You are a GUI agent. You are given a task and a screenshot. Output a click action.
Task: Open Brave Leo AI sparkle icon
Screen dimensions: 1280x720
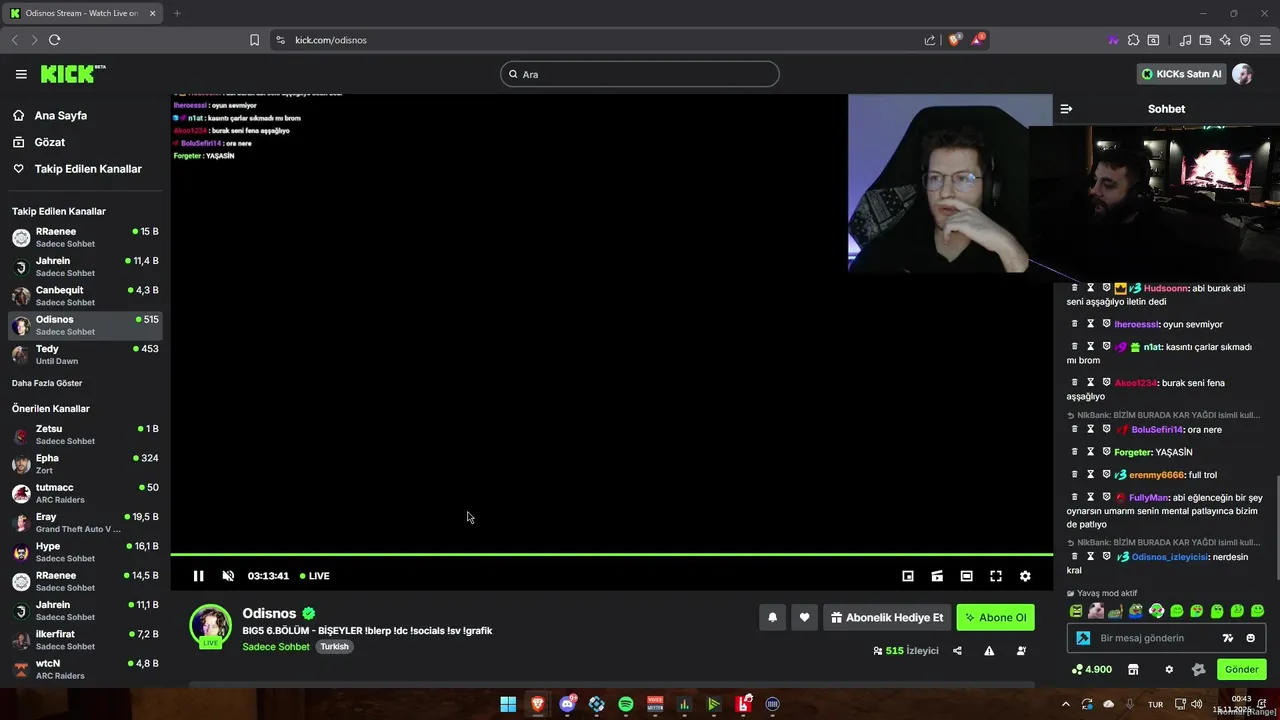tap(1225, 40)
